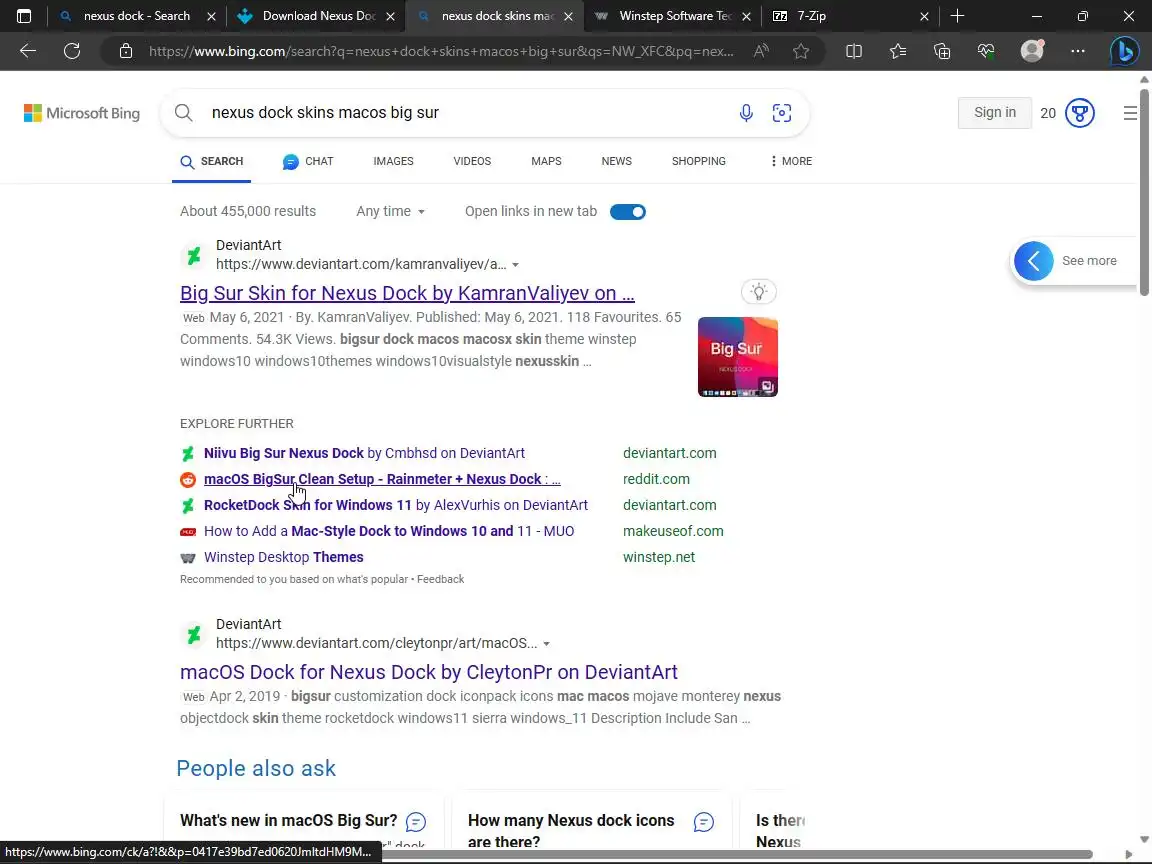Add page to favorites star
The height and width of the screenshot is (864, 1152).
click(x=801, y=51)
